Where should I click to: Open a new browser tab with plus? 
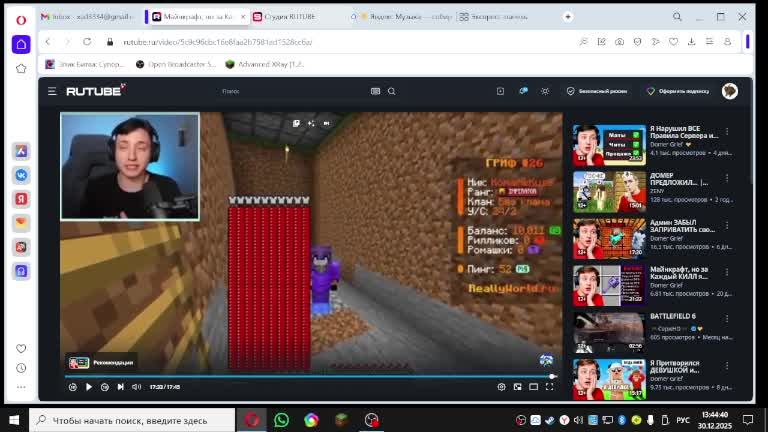pyautogui.click(x=568, y=17)
